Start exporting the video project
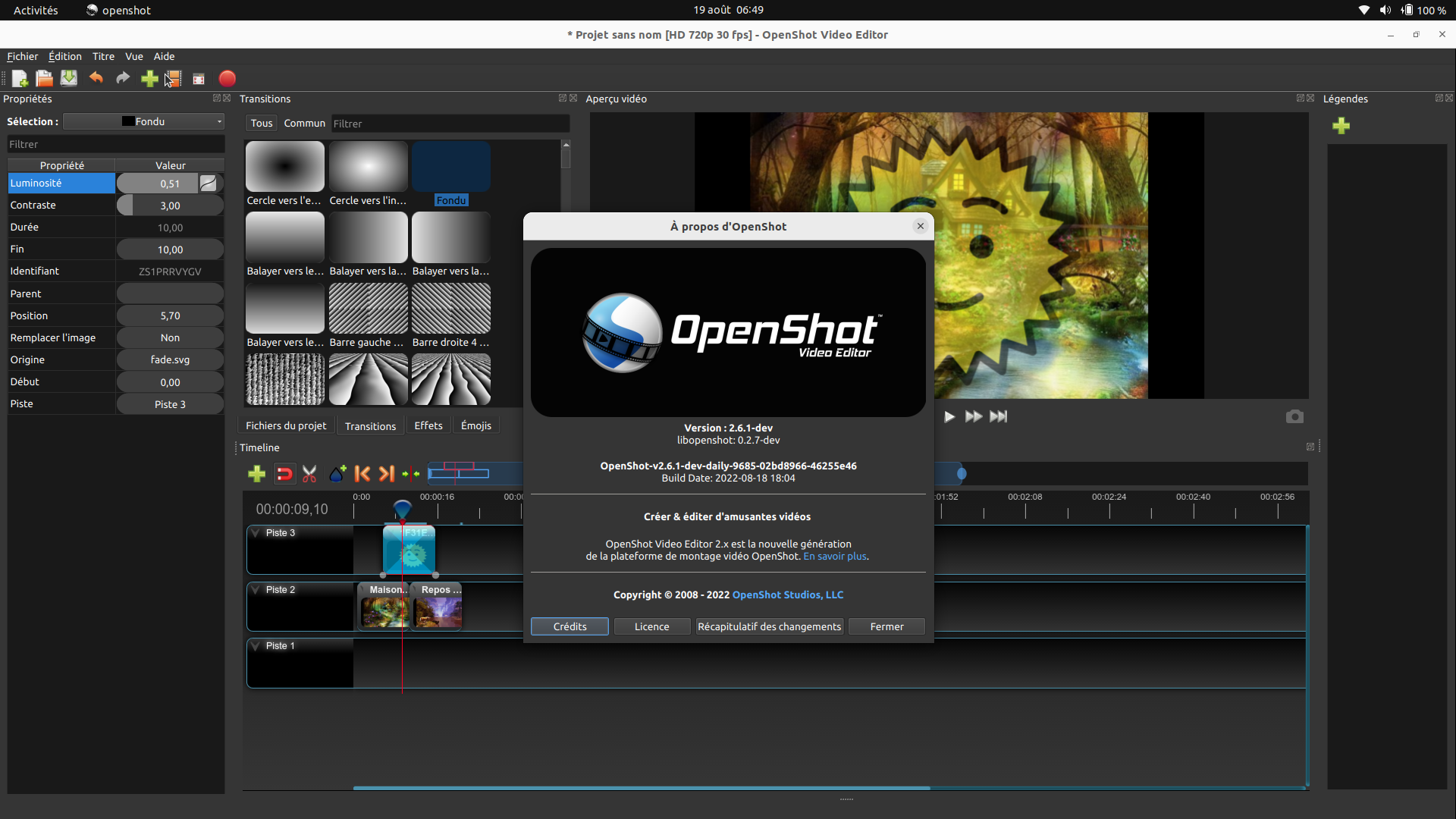Image resolution: width=1456 pixels, height=819 pixels. click(227, 78)
